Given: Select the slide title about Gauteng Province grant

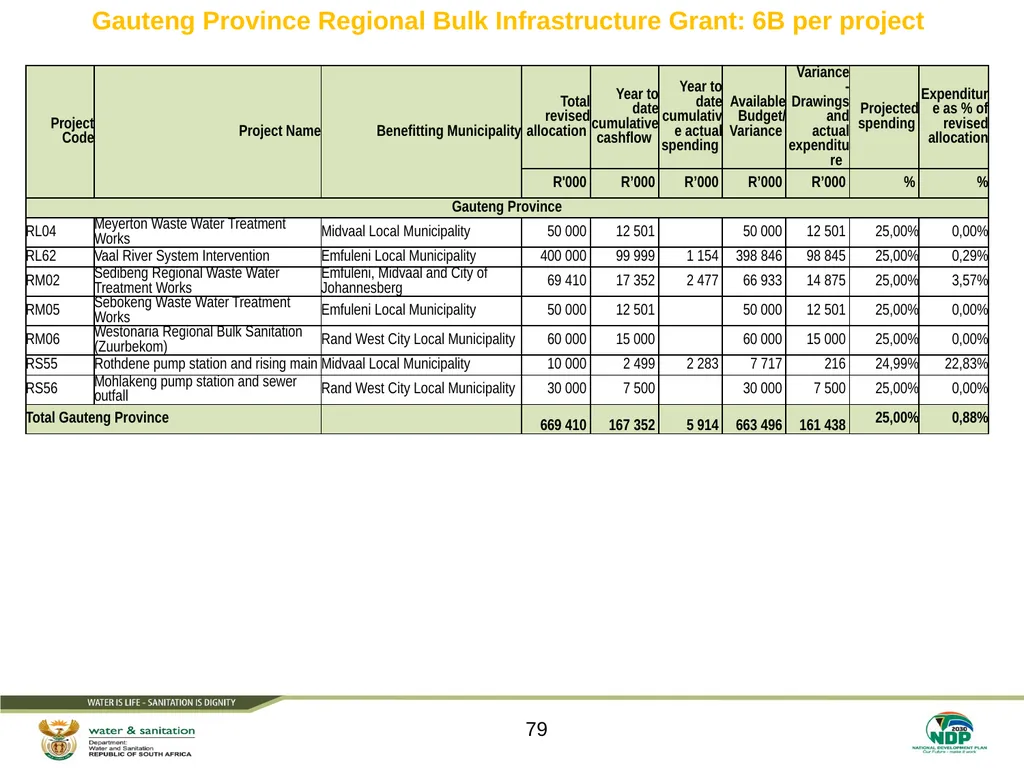Looking at the screenshot, I should (507, 21).
